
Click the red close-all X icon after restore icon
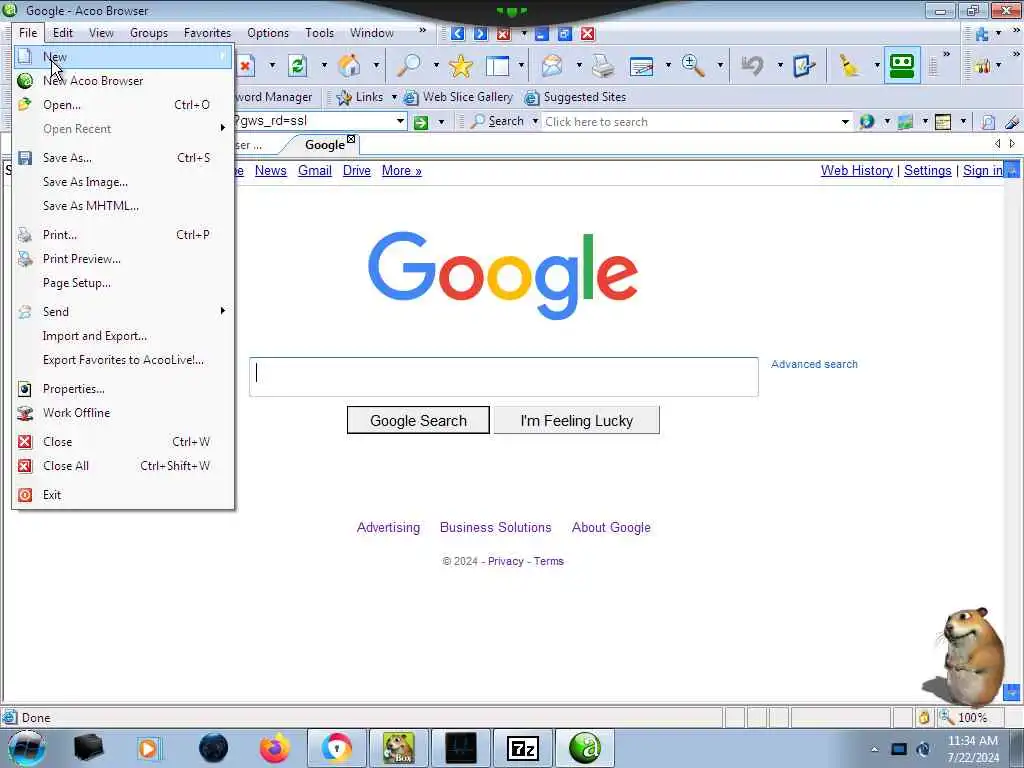[588, 33]
